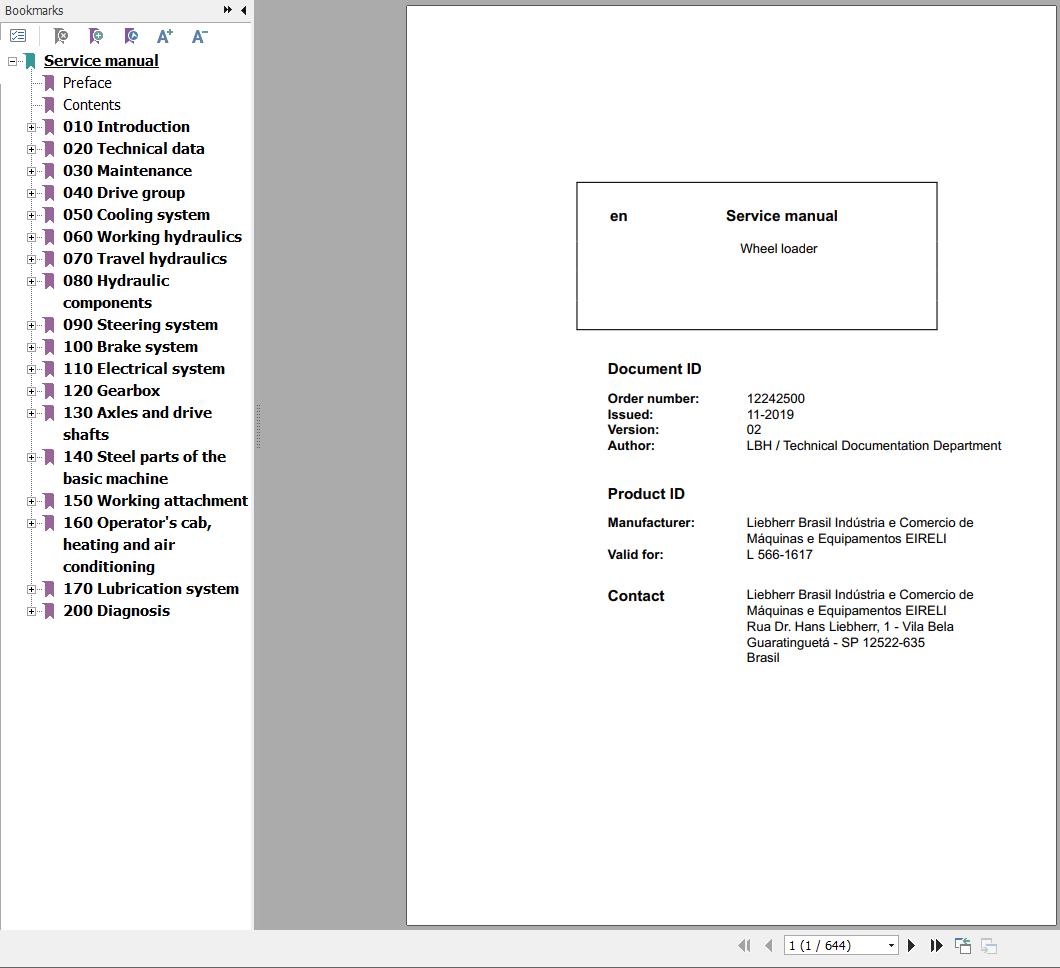Screen dimensions: 1060x968
Task: Open the page number dropdown
Action: (x=892, y=945)
